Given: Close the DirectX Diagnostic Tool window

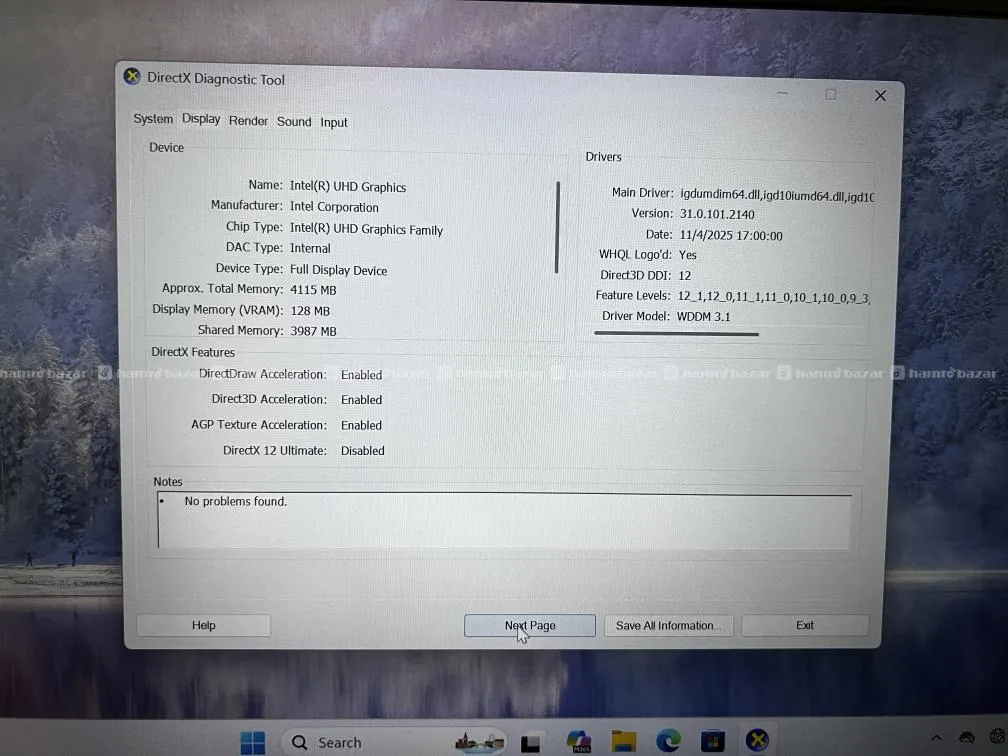Looking at the screenshot, I should [x=880, y=96].
